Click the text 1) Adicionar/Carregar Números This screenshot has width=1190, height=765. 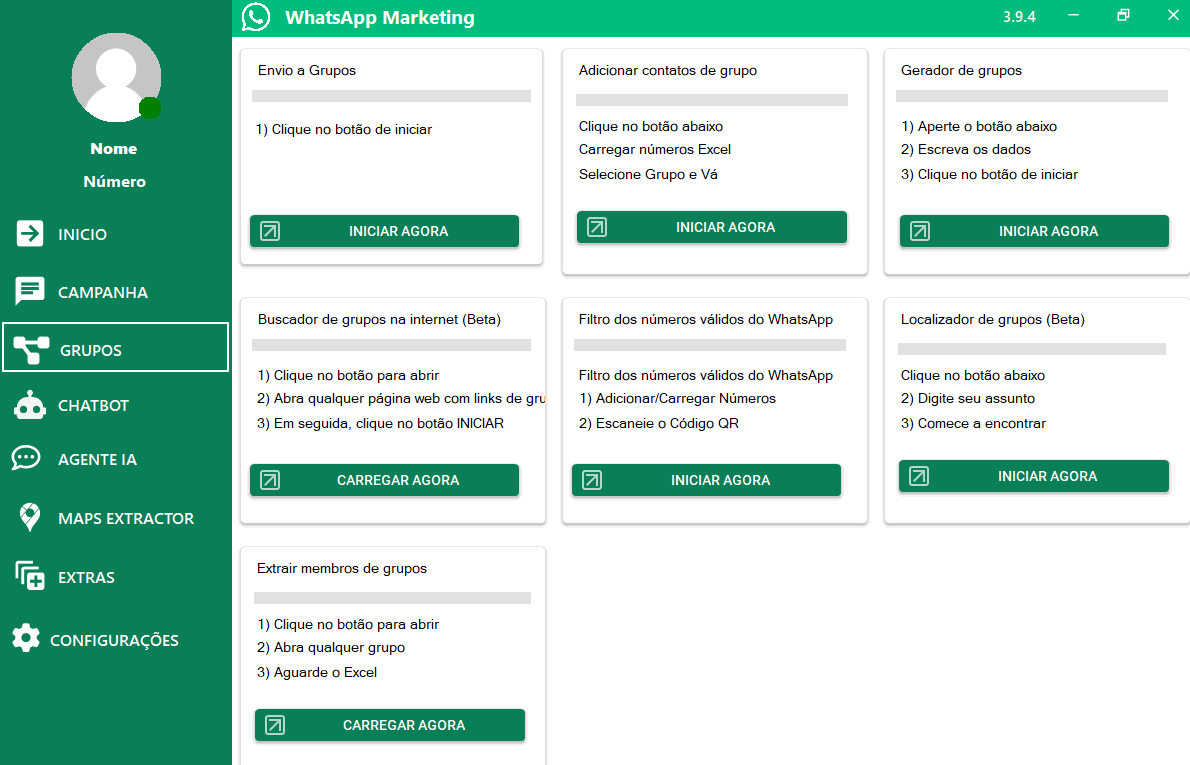(678, 398)
